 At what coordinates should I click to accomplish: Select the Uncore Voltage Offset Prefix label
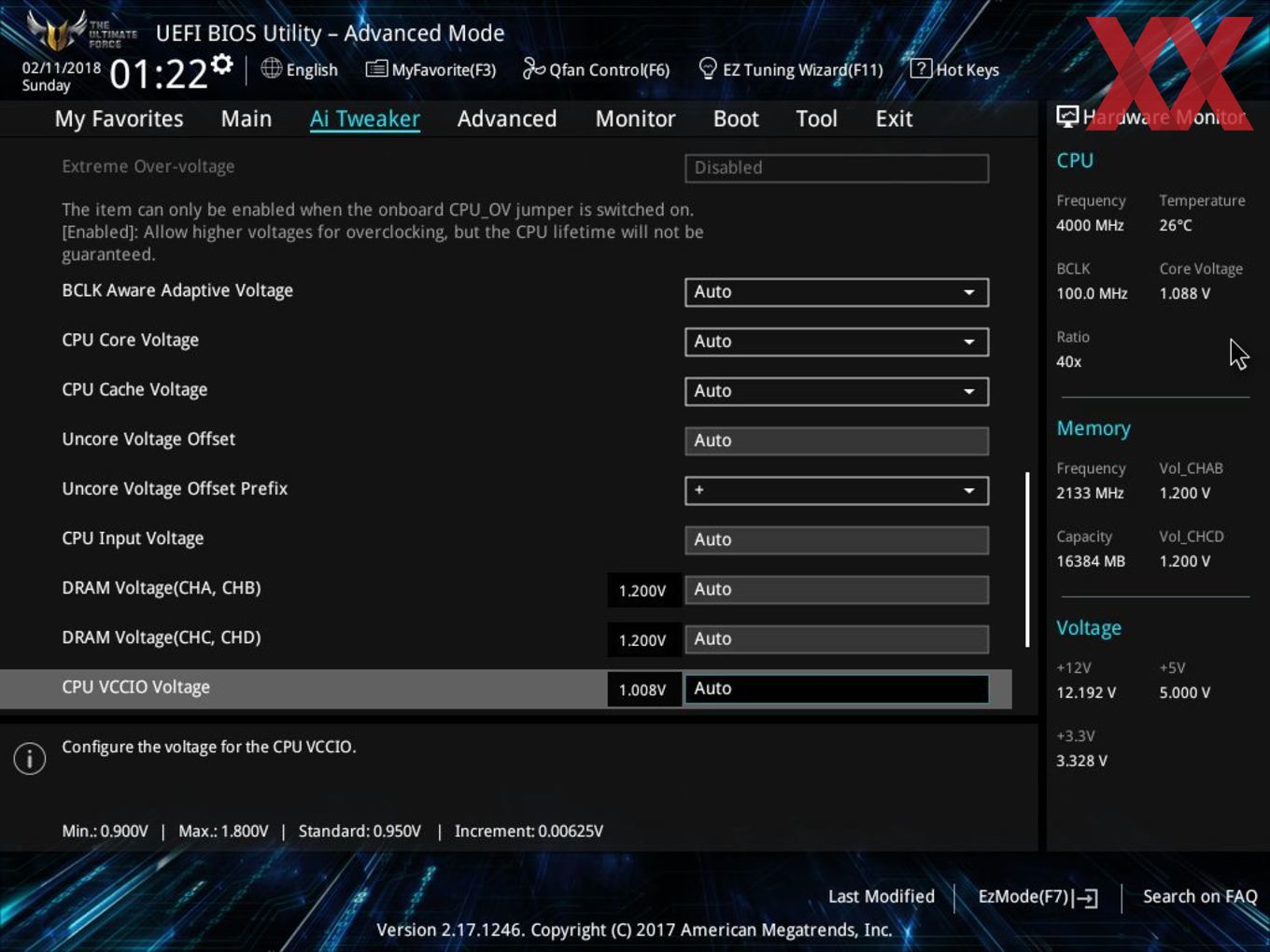(175, 489)
